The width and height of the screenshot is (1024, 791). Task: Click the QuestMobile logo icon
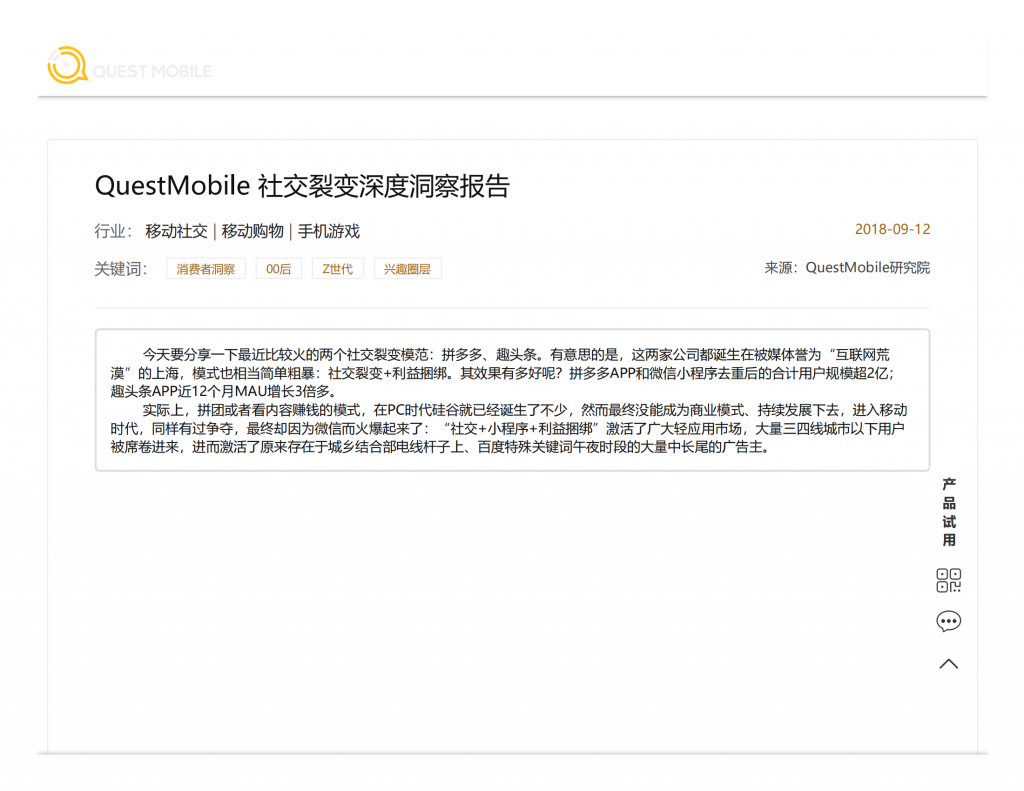[67, 65]
